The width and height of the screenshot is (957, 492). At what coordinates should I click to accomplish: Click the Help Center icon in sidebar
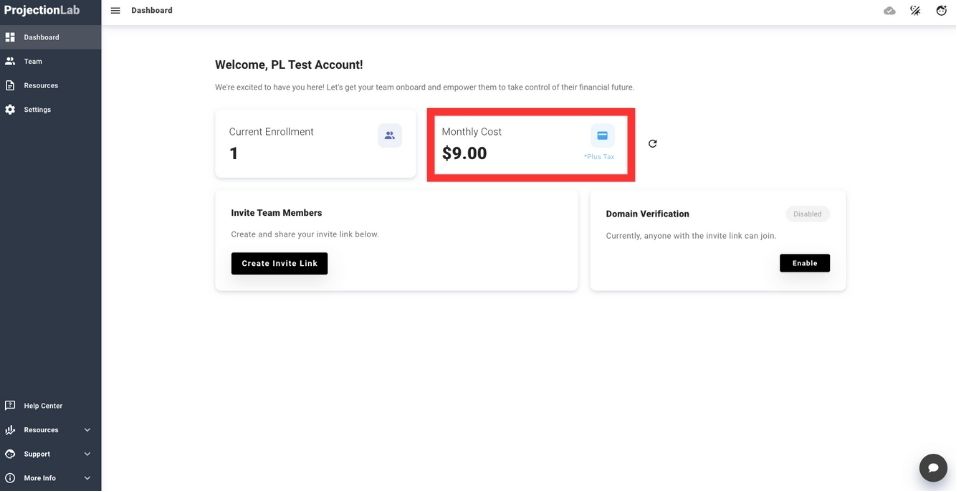point(10,406)
